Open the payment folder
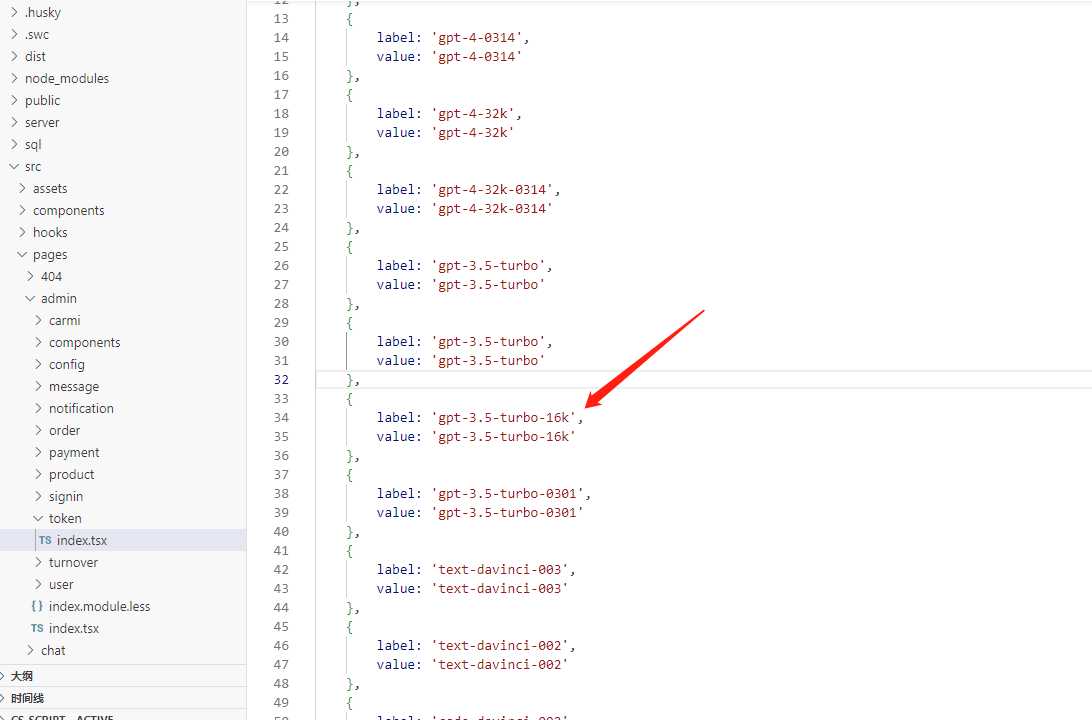This screenshot has height=720, width=1092. coord(74,453)
